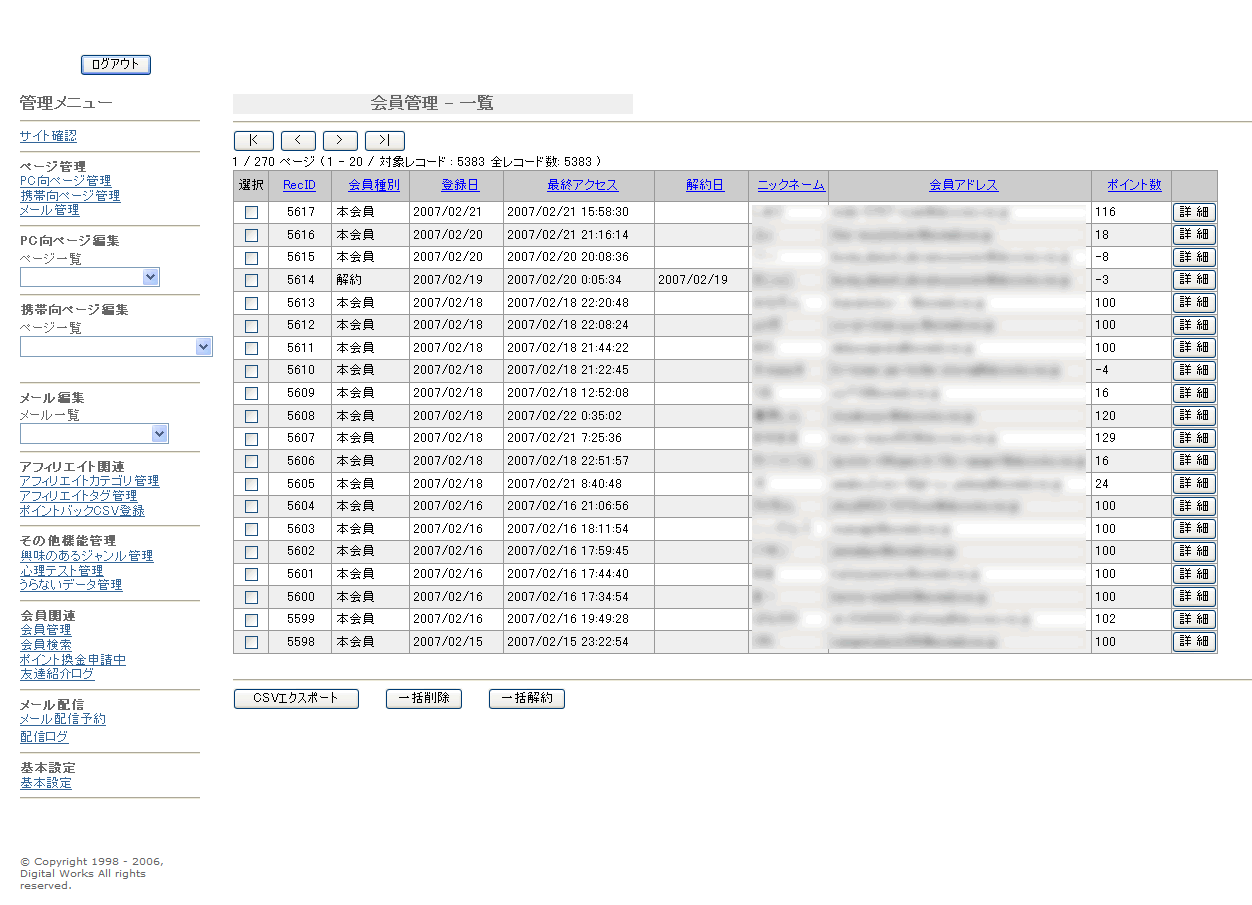Open 心理テスト管理

pyautogui.click(x=61, y=571)
